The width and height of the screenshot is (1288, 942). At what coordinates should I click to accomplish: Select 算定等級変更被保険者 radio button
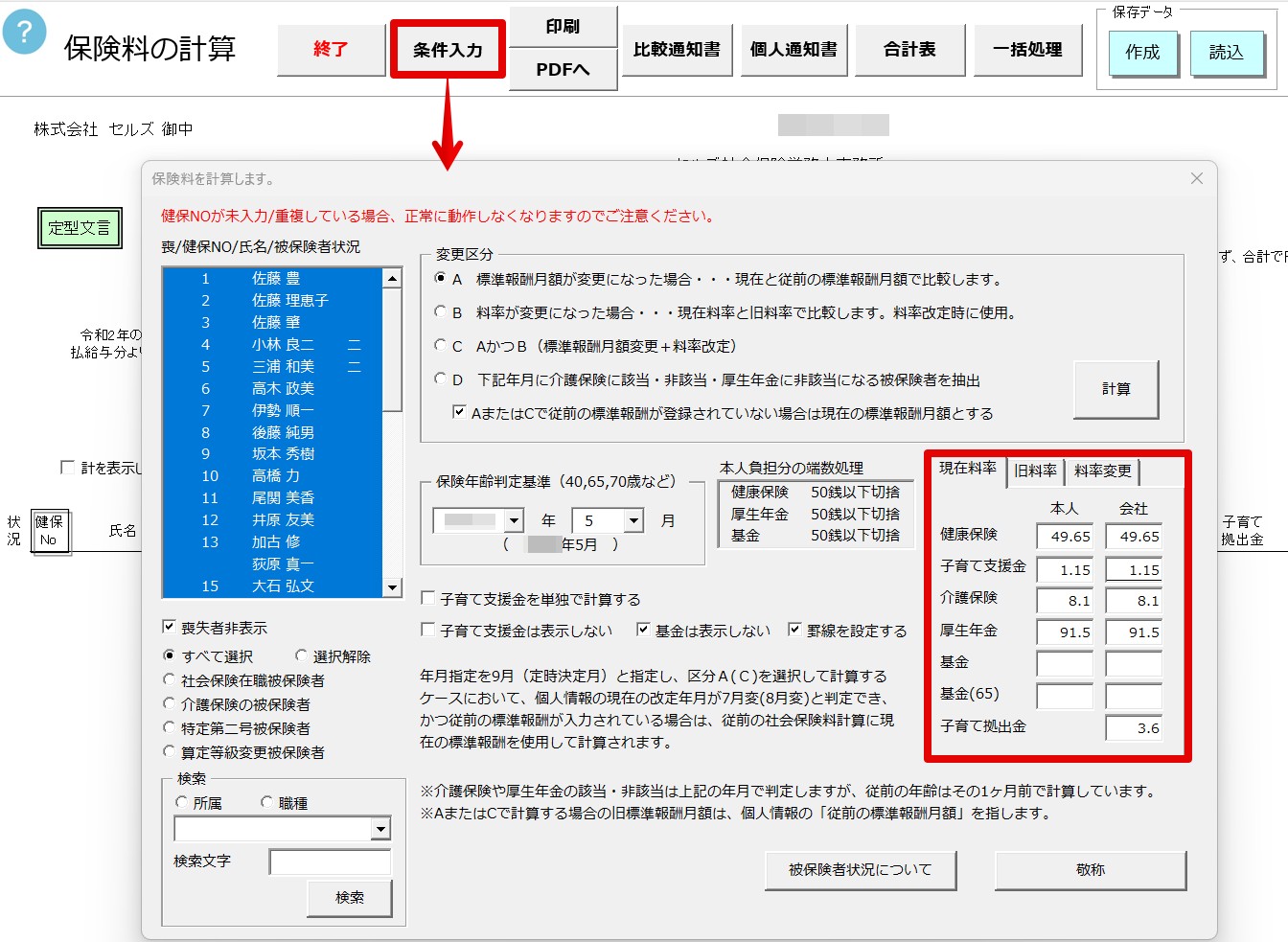click(170, 751)
